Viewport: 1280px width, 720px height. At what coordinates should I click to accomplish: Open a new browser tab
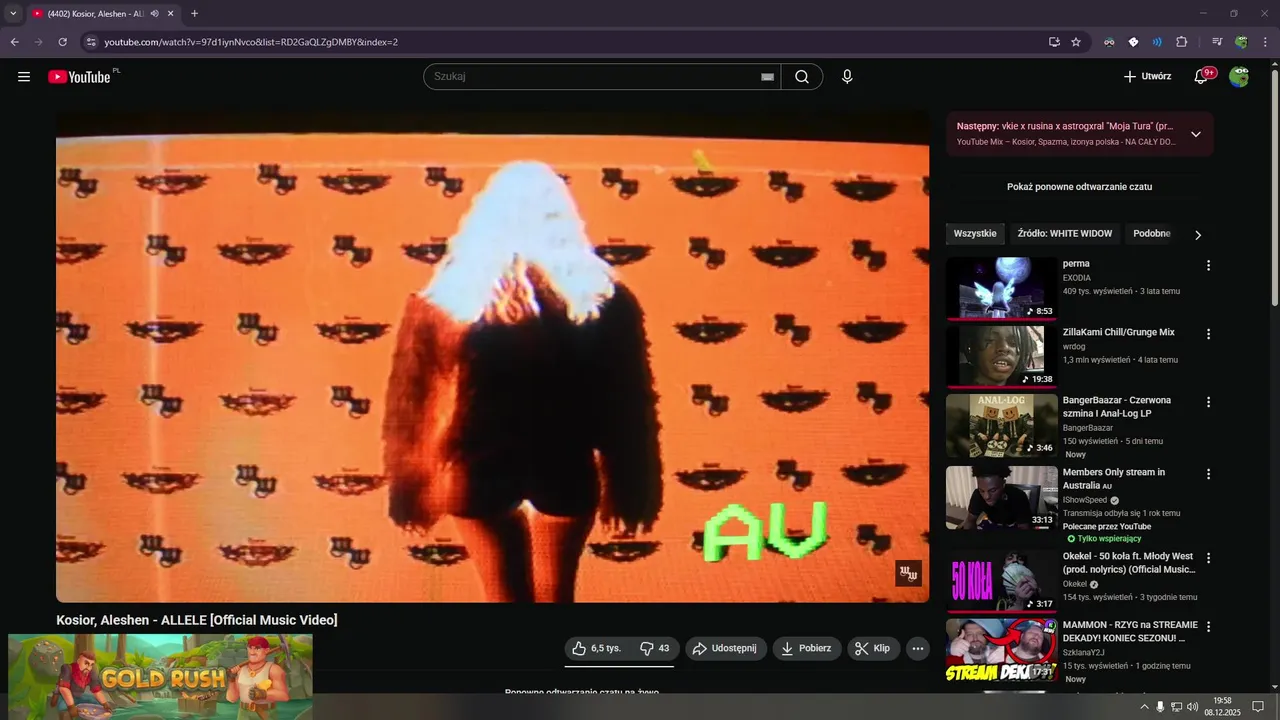click(x=194, y=14)
